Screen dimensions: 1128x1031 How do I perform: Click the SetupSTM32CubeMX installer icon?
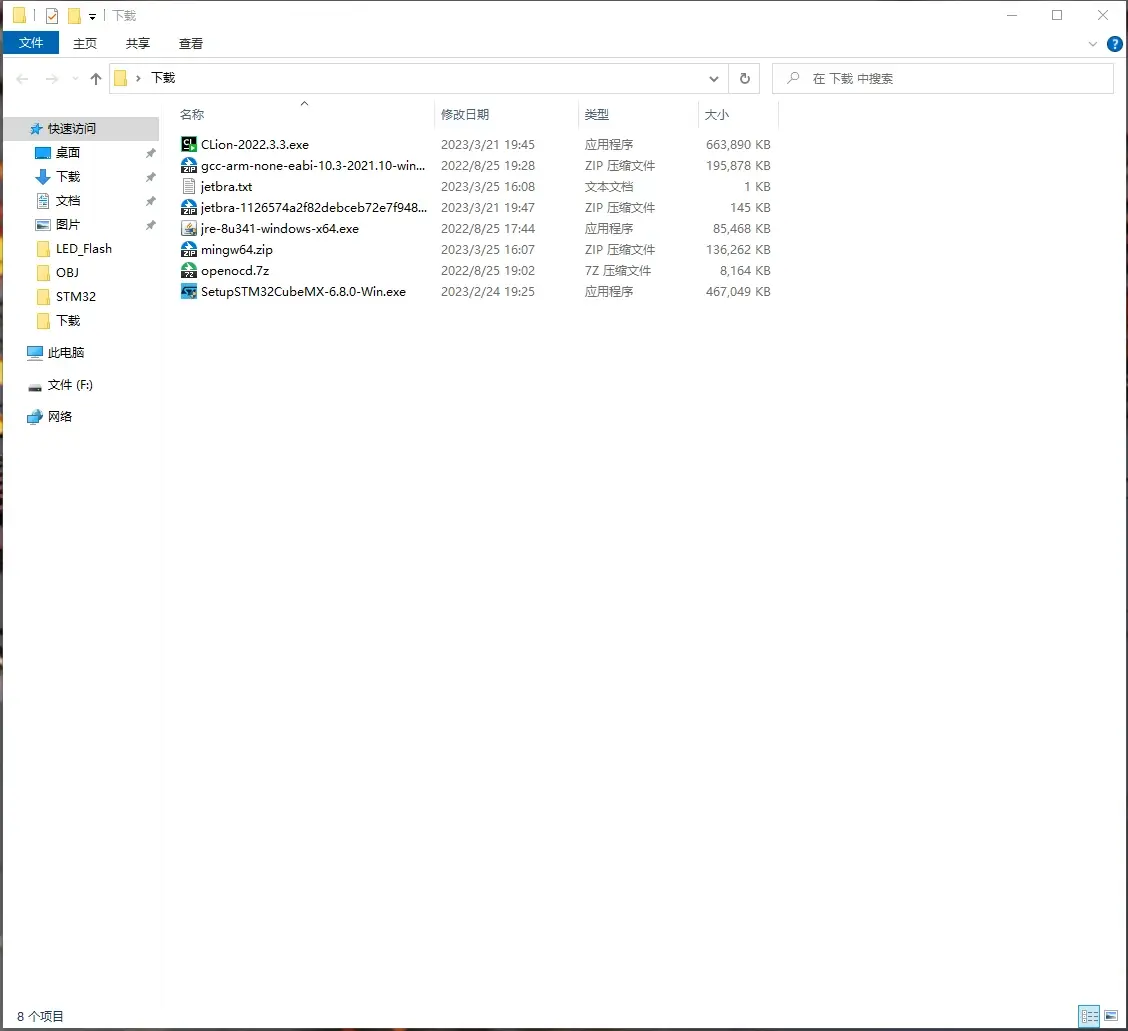pos(188,291)
